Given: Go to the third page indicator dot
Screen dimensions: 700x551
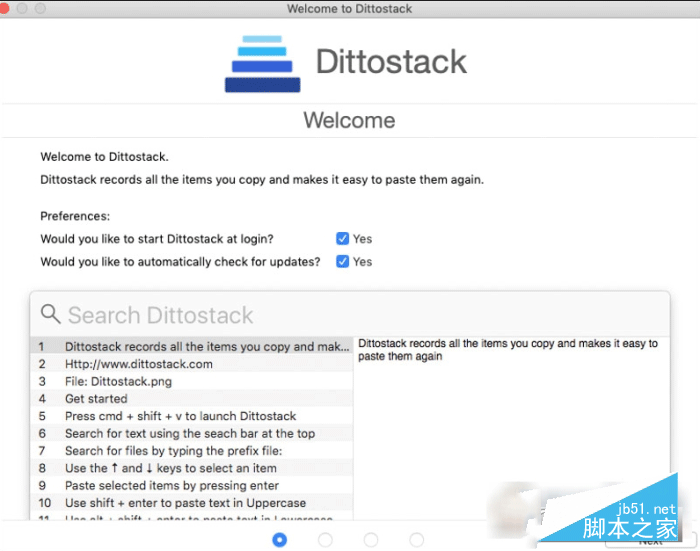Looking at the screenshot, I should click(x=371, y=540).
